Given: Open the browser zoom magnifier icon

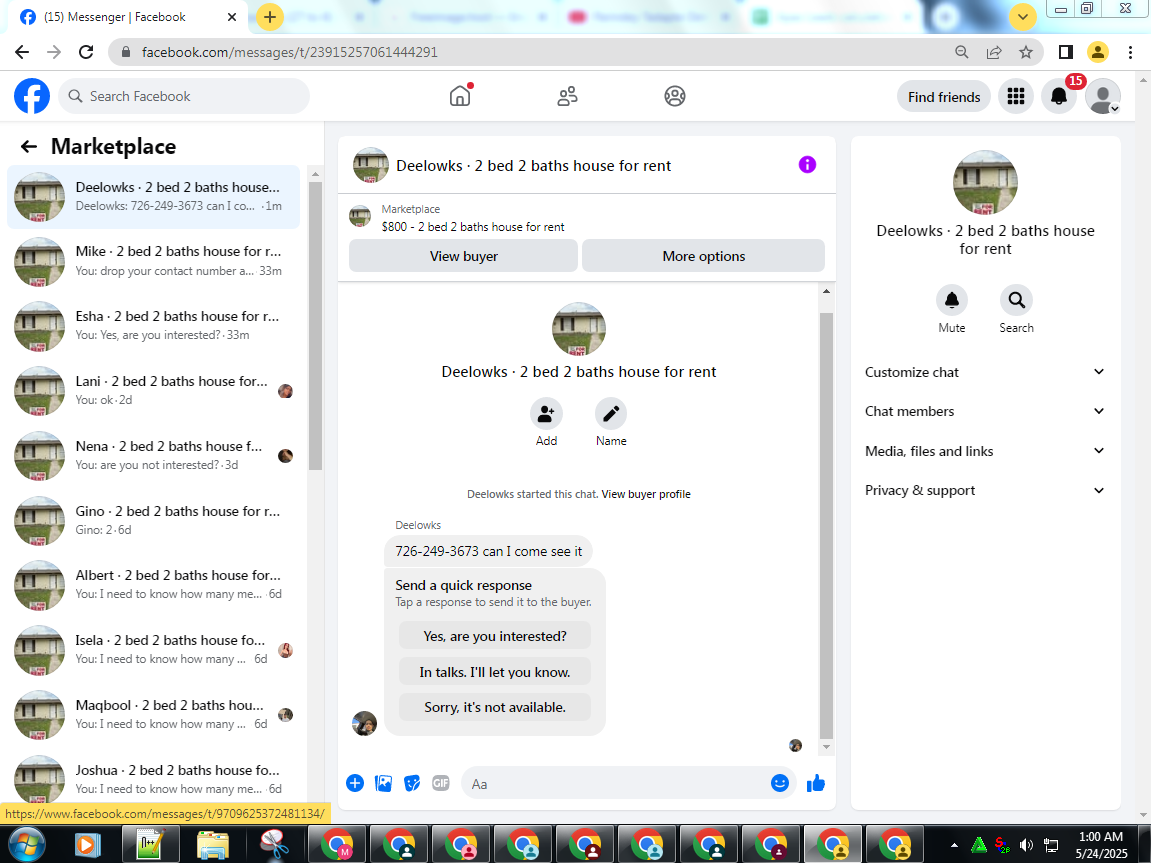Looking at the screenshot, I should [962, 52].
